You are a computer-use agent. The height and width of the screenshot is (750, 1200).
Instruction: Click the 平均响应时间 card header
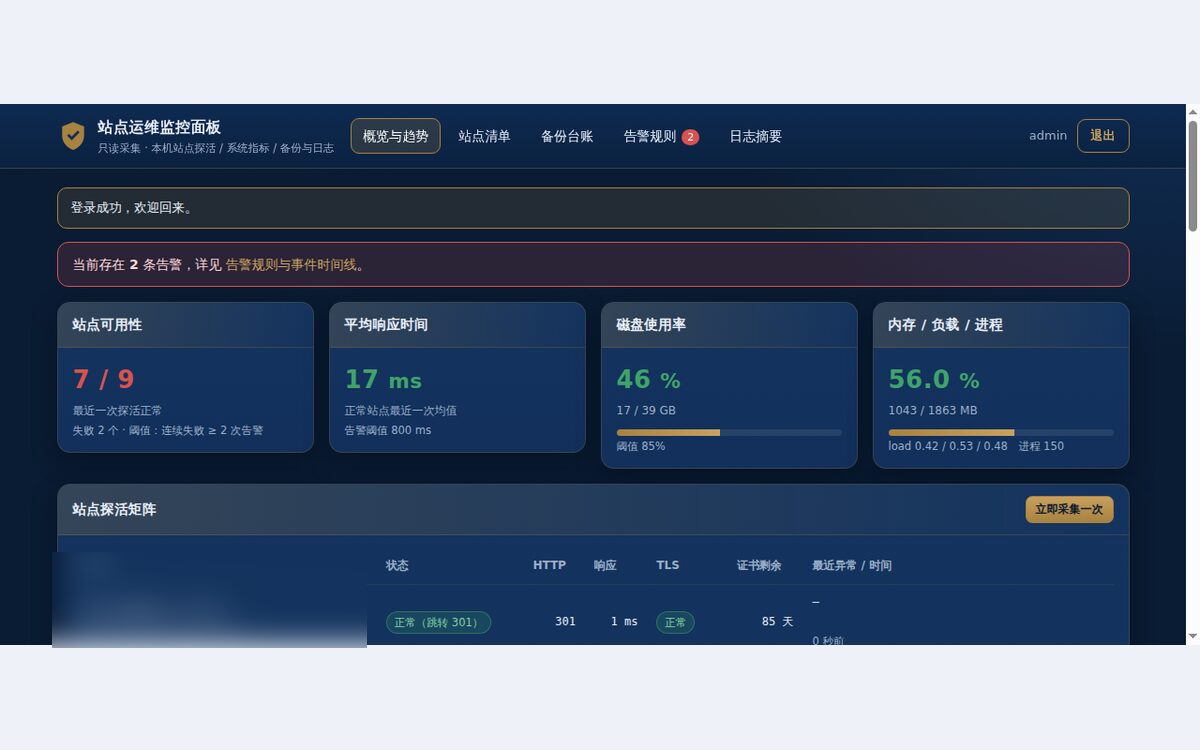(x=457, y=325)
